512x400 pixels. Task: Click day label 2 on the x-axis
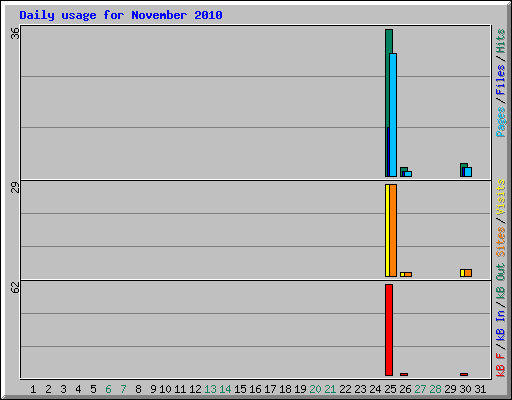(48, 389)
